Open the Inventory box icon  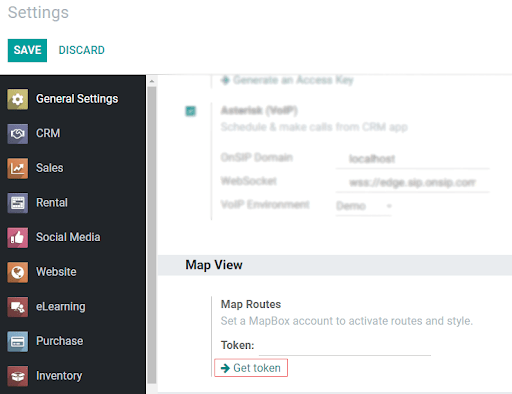pos(18,376)
